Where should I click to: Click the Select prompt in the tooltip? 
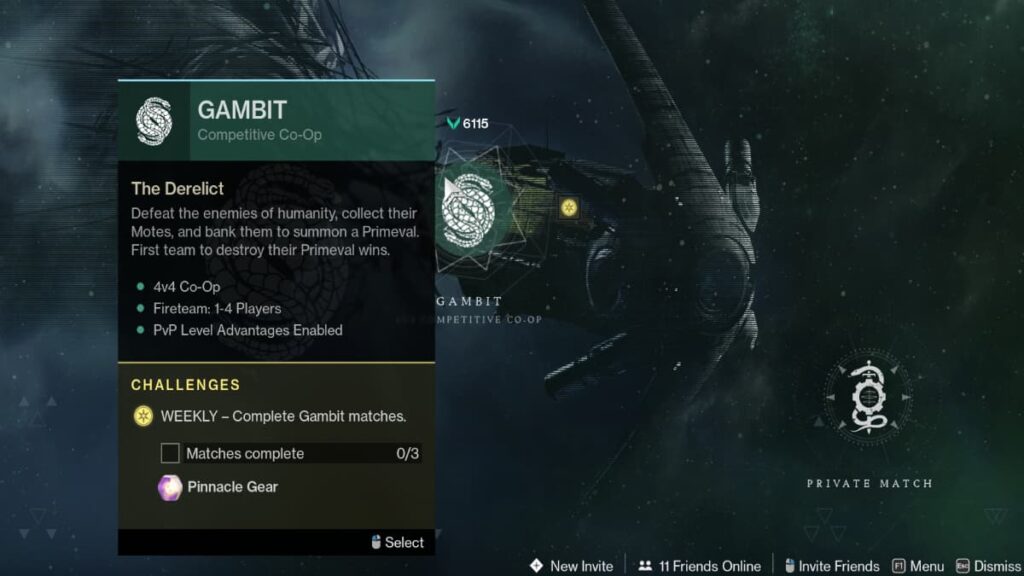(397, 542)
